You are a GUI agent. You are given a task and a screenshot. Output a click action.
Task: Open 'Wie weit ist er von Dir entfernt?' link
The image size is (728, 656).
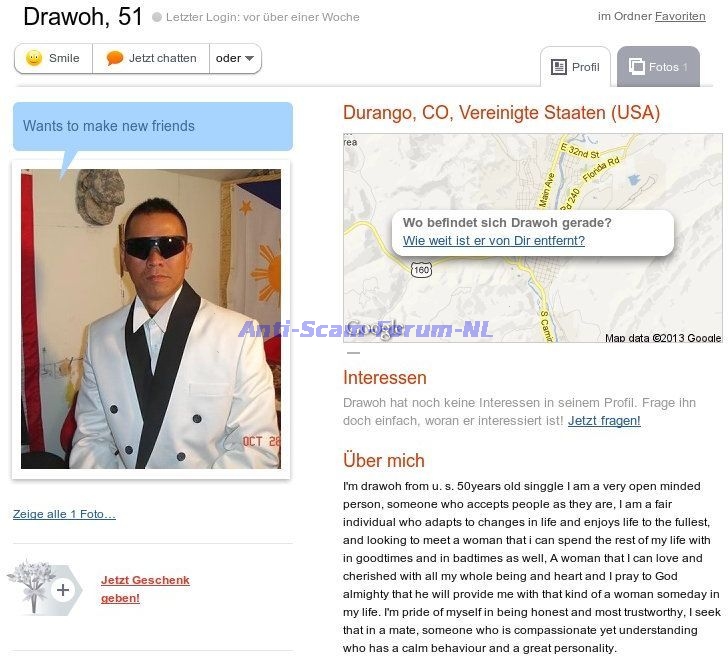(x=494, y=240)
